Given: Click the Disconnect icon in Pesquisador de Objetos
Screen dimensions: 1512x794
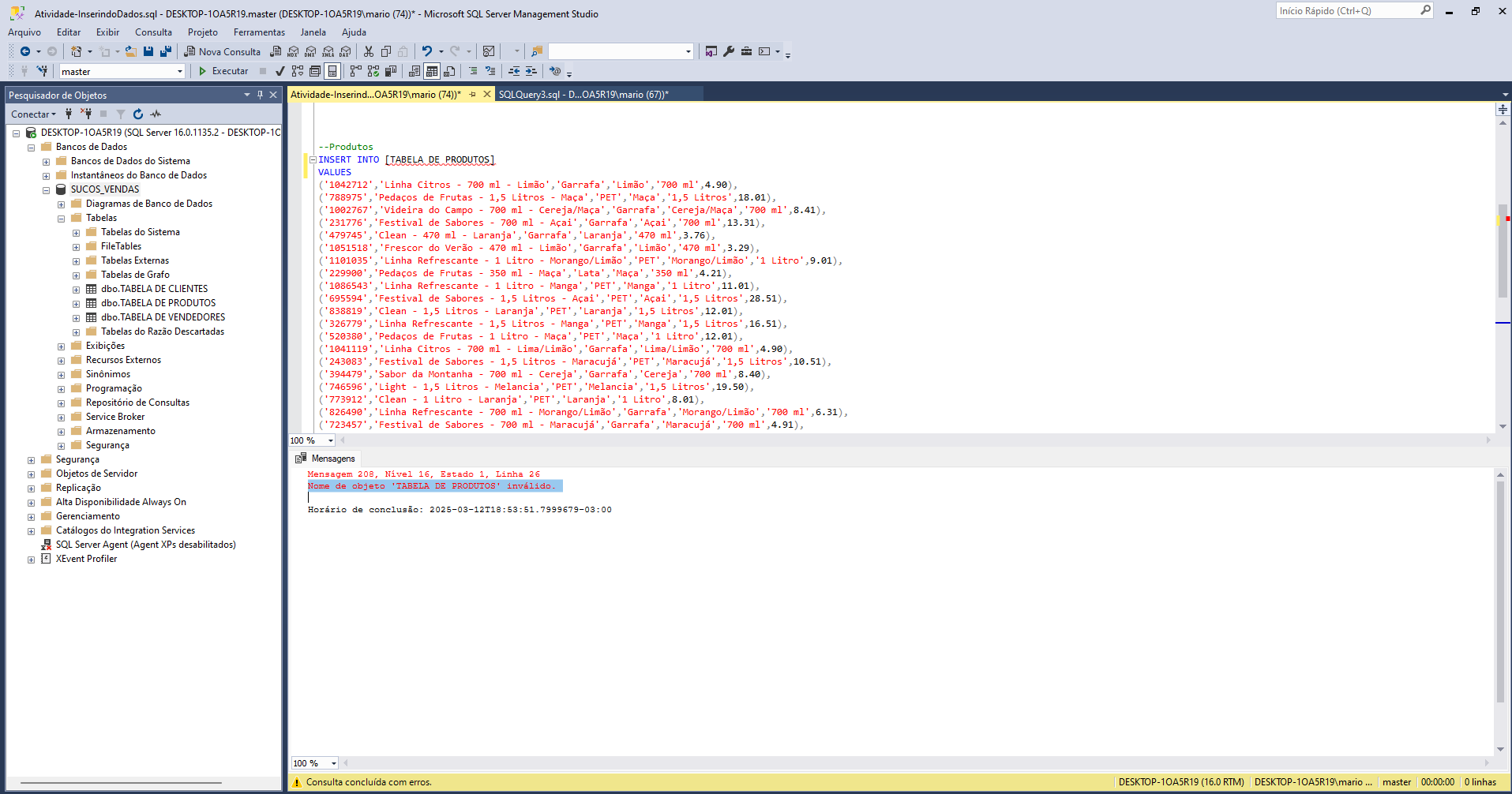Looking at the screenshot, I should pyautogui.click(x=86, y=114).
